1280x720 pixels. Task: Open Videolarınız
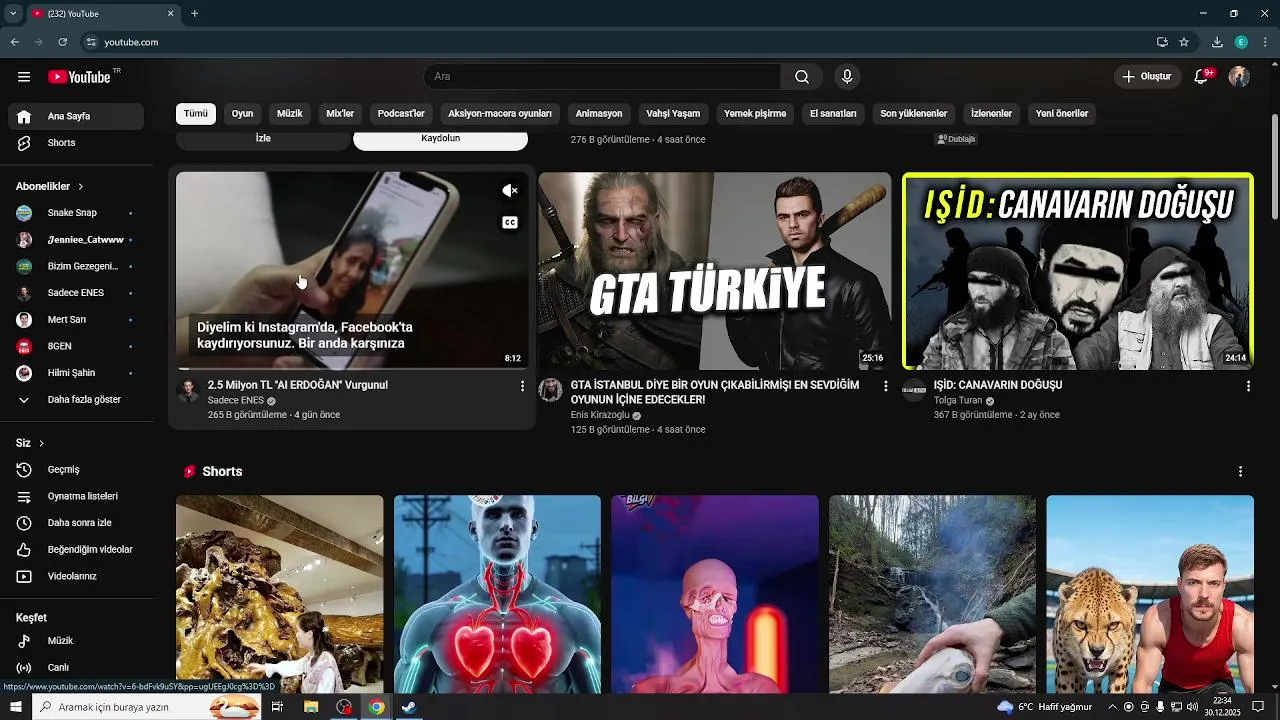[76, 577]
